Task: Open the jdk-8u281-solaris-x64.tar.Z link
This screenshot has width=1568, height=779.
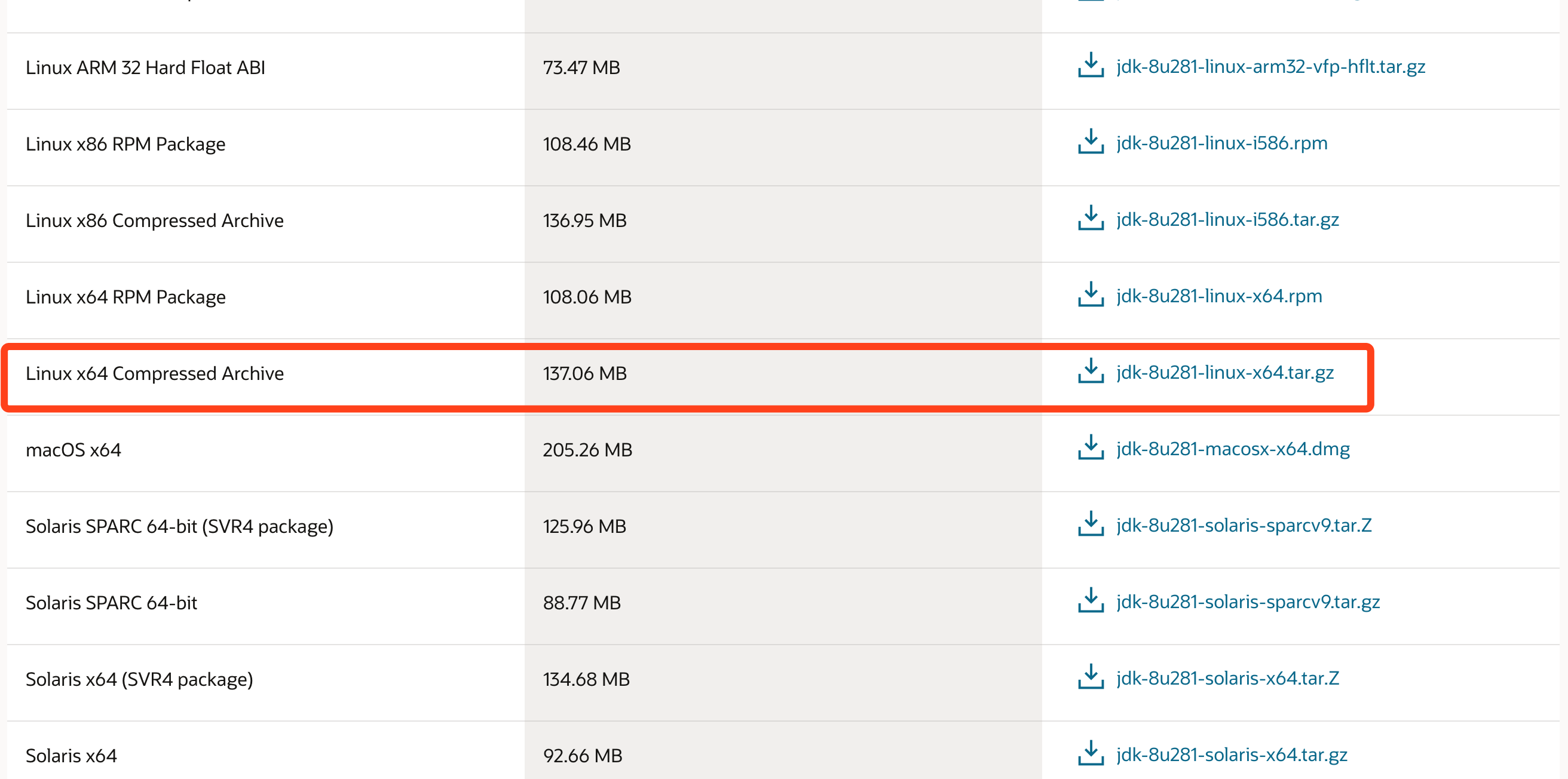Action: [1228, 678]
